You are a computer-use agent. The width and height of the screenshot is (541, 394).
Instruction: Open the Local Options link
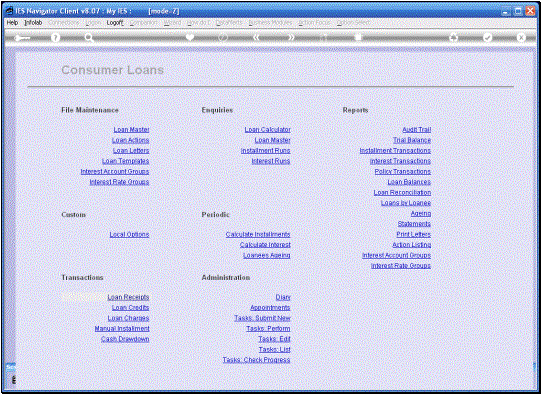(129, 234)
